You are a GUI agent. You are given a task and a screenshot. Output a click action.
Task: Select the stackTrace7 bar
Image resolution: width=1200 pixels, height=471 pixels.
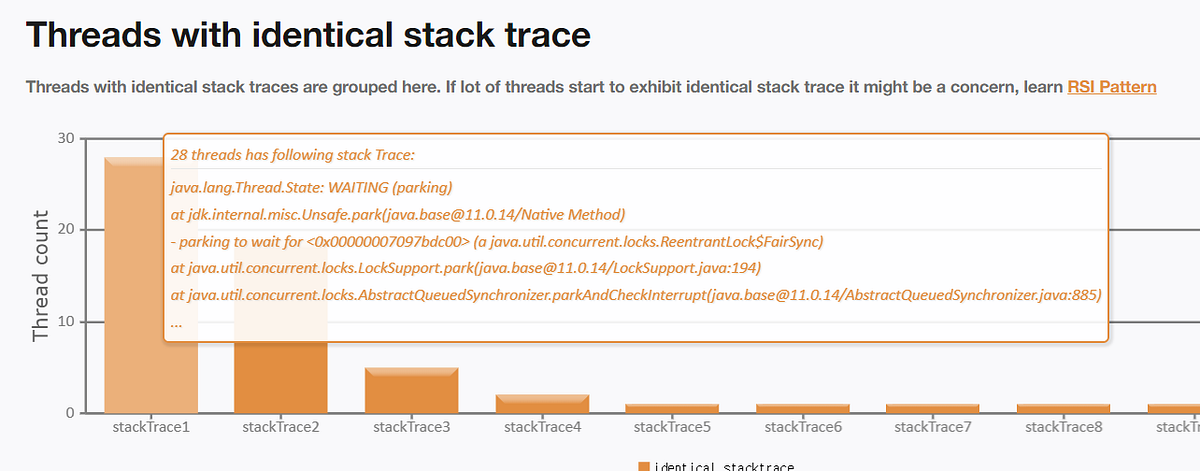tap(933, 408)
